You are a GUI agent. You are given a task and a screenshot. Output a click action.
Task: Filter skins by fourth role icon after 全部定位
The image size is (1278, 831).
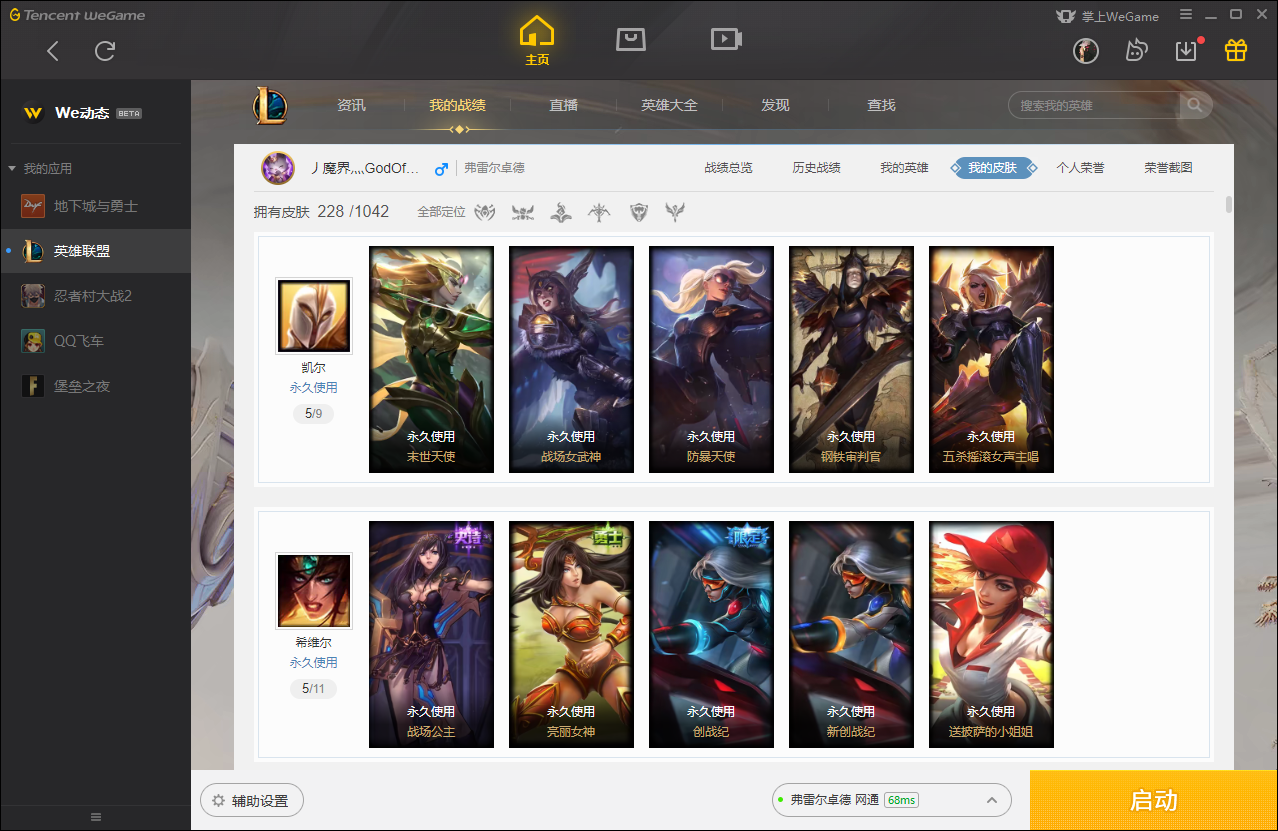tap(600, 212)
